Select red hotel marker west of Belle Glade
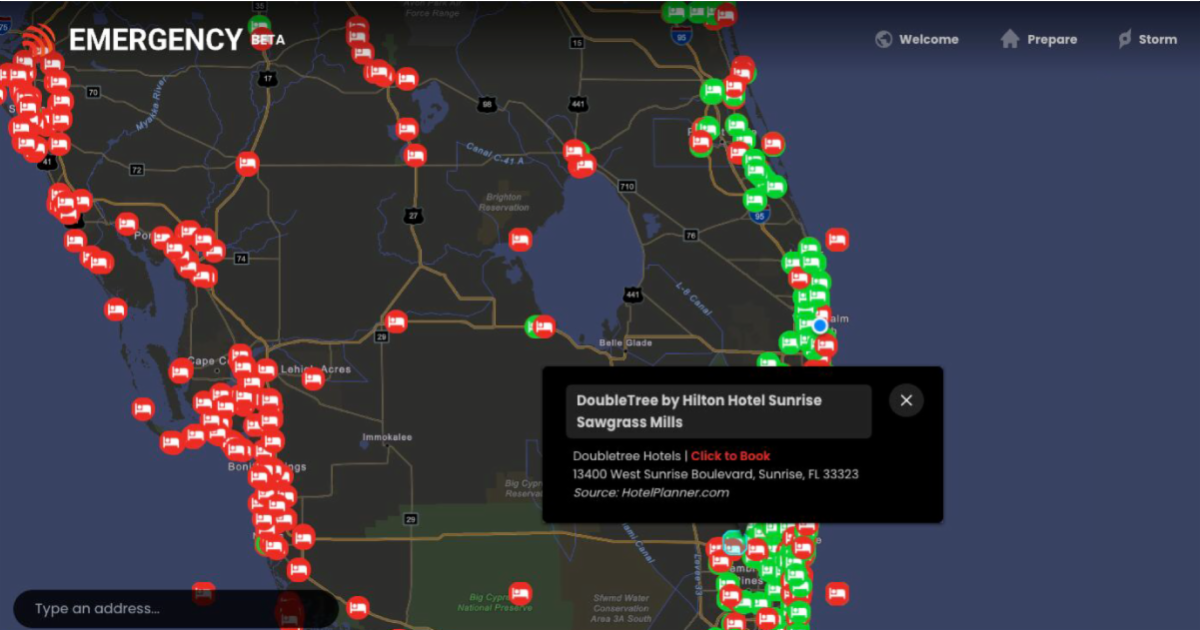Viewport: 1200px width, 630px height. click(x=544, y=326)
